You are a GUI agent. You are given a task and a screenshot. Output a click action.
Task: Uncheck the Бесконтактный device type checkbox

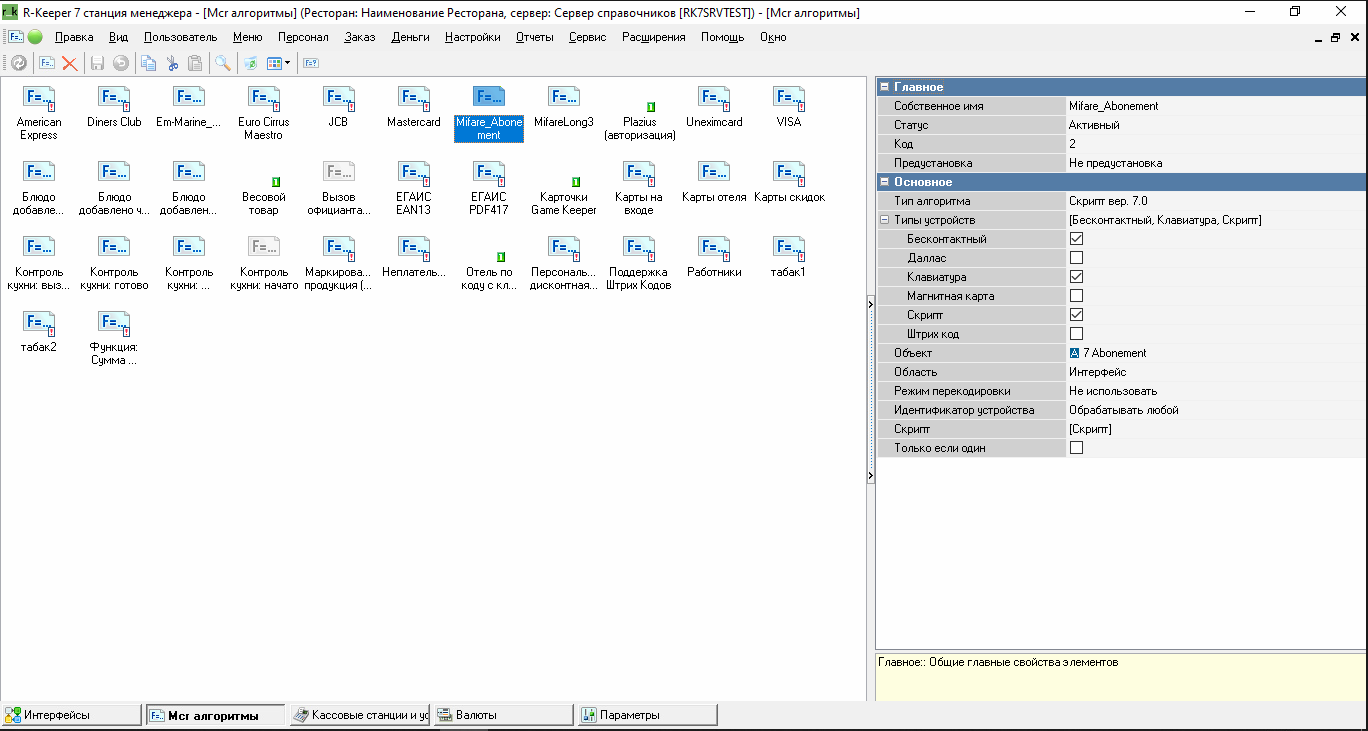[x=1076, y=239]
